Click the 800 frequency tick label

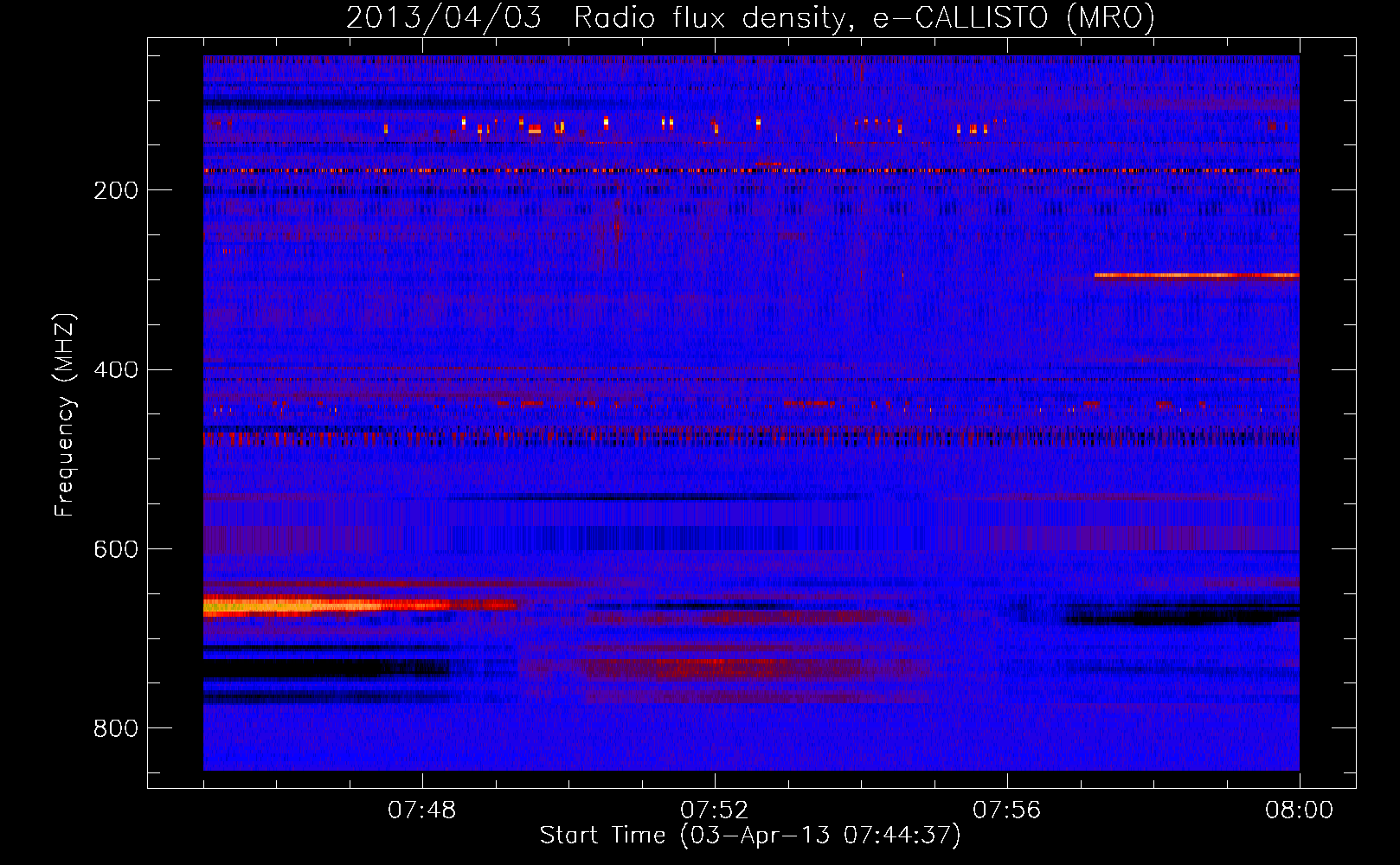click(x=116, y=729)
